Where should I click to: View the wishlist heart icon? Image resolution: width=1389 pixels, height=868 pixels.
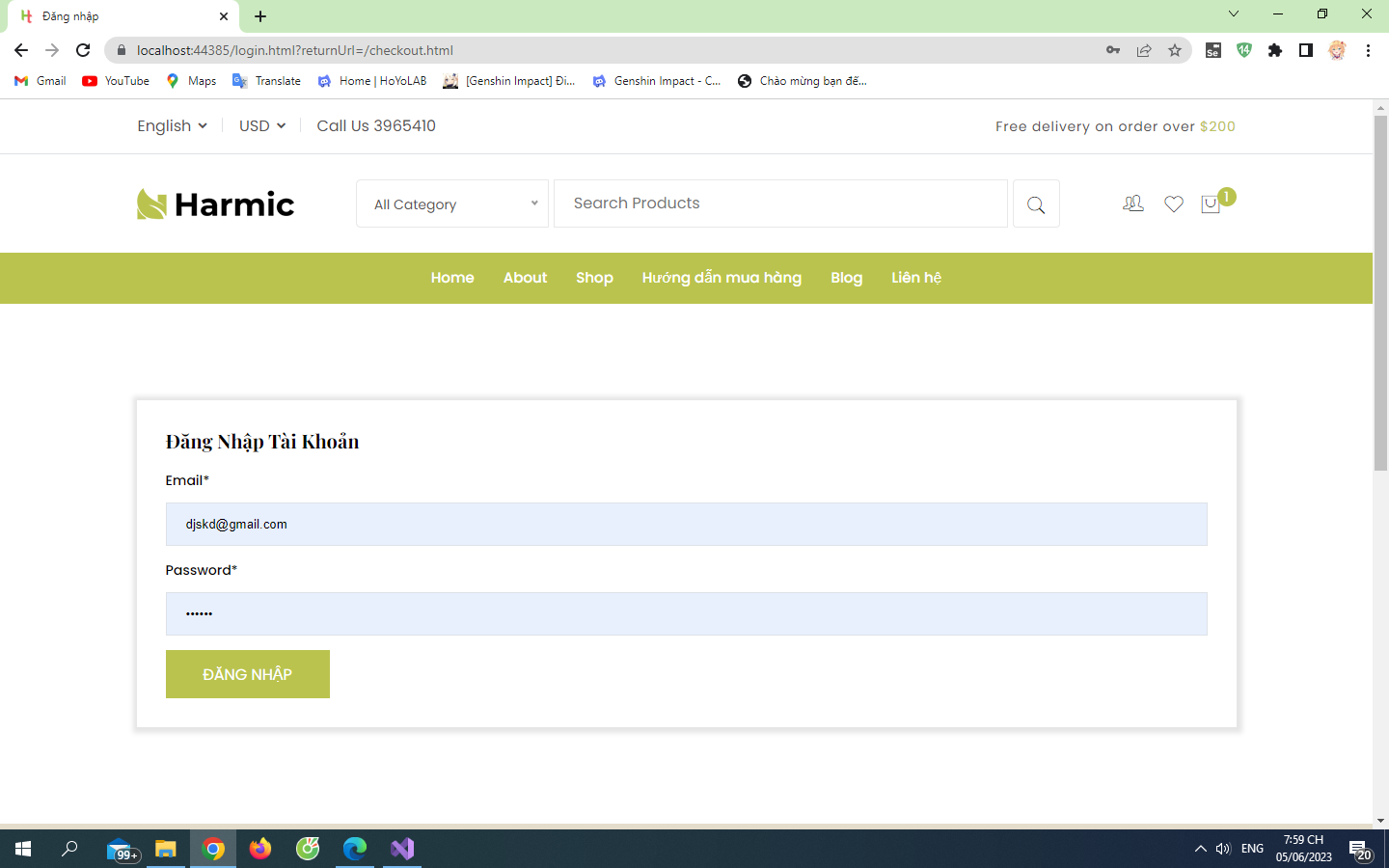pyautogui.click(x=1174, y=203)
